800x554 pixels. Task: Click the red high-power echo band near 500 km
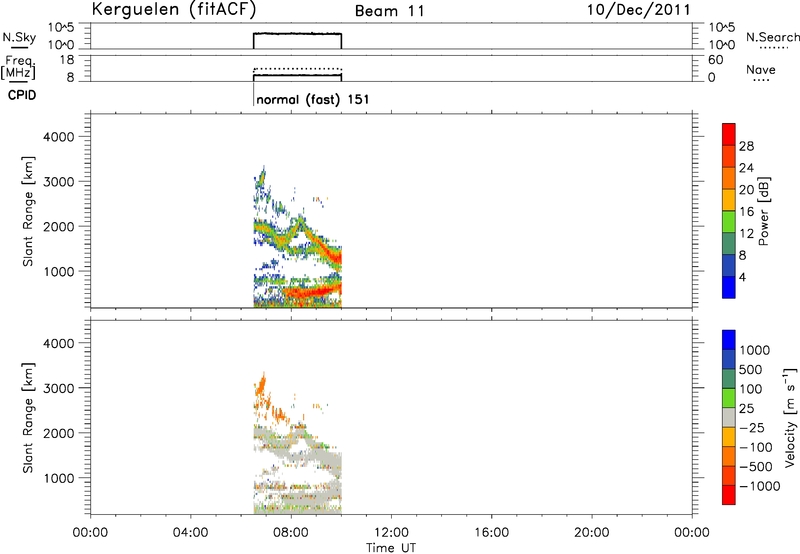tap(311, 292)
